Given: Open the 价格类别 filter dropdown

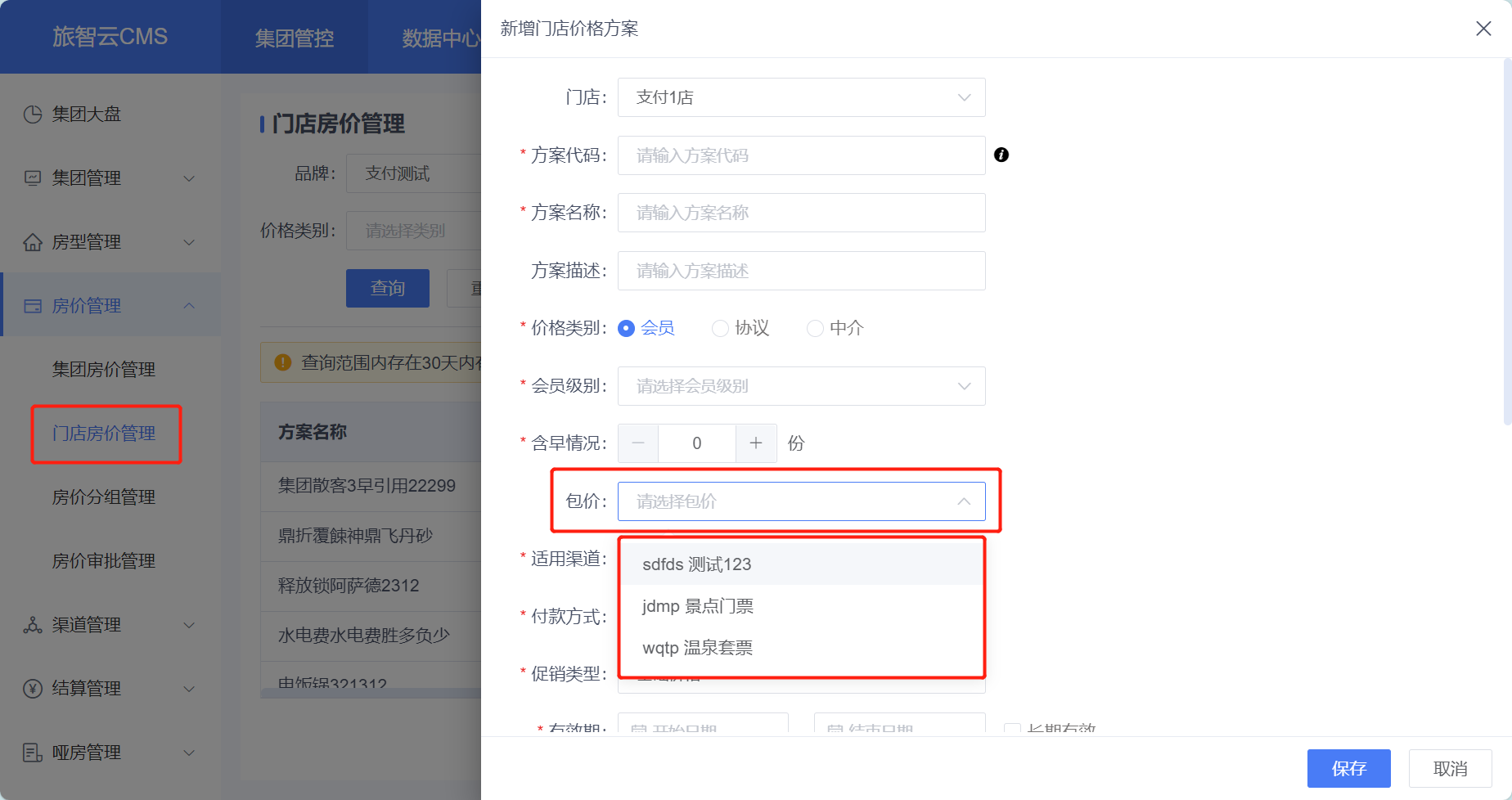Looking at the screenshot, I should click(413, 231).
